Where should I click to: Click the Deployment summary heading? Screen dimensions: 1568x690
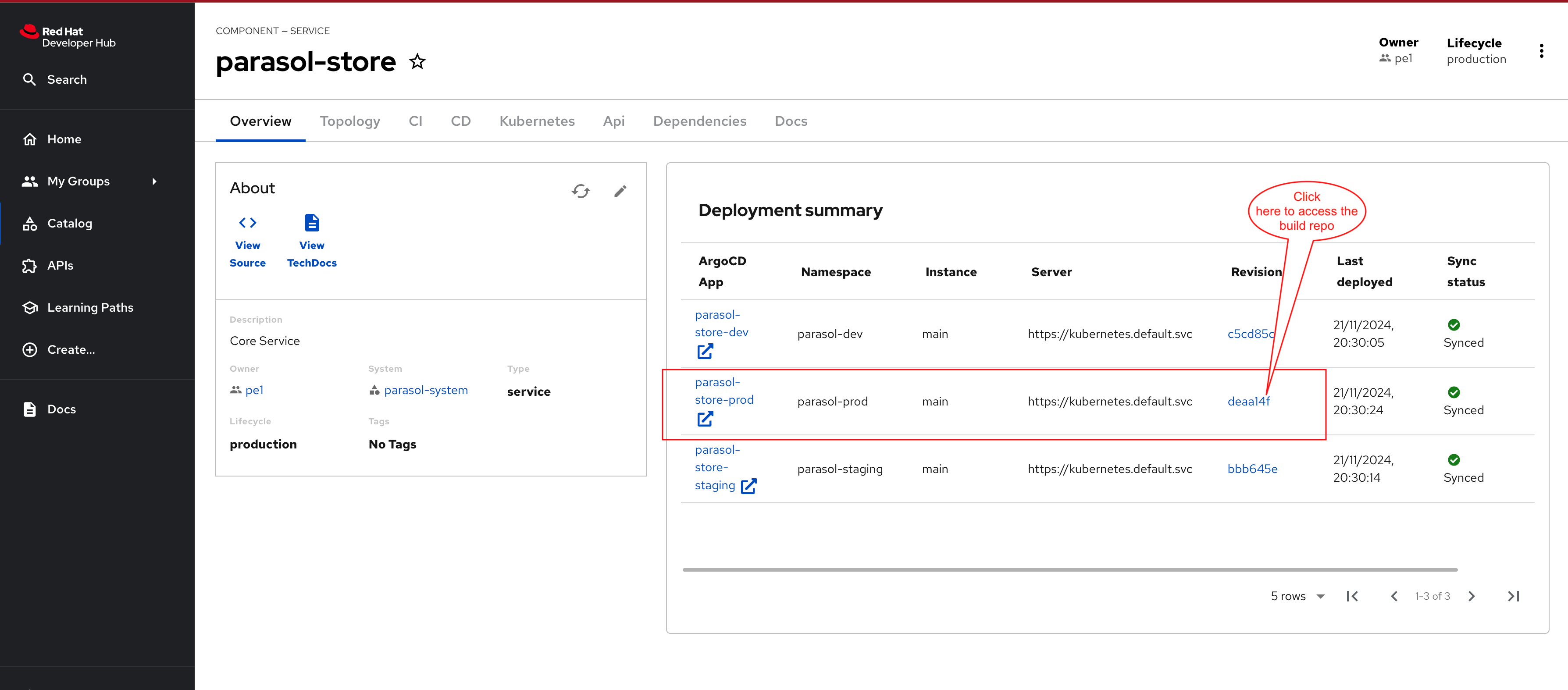pos(790,210)
